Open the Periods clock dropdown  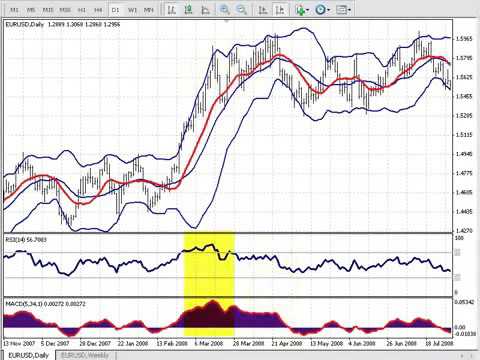[x=322, y=10]
